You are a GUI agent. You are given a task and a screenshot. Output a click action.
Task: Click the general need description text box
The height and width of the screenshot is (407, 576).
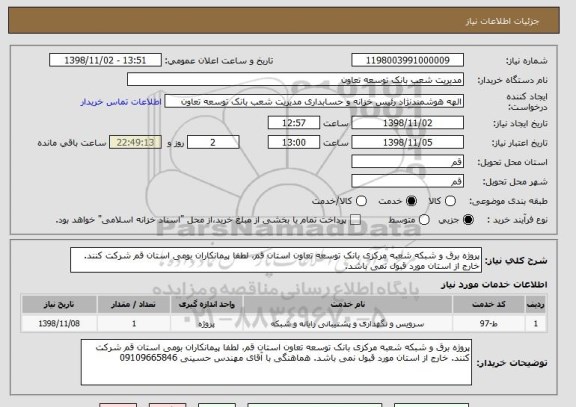(276, 260)
